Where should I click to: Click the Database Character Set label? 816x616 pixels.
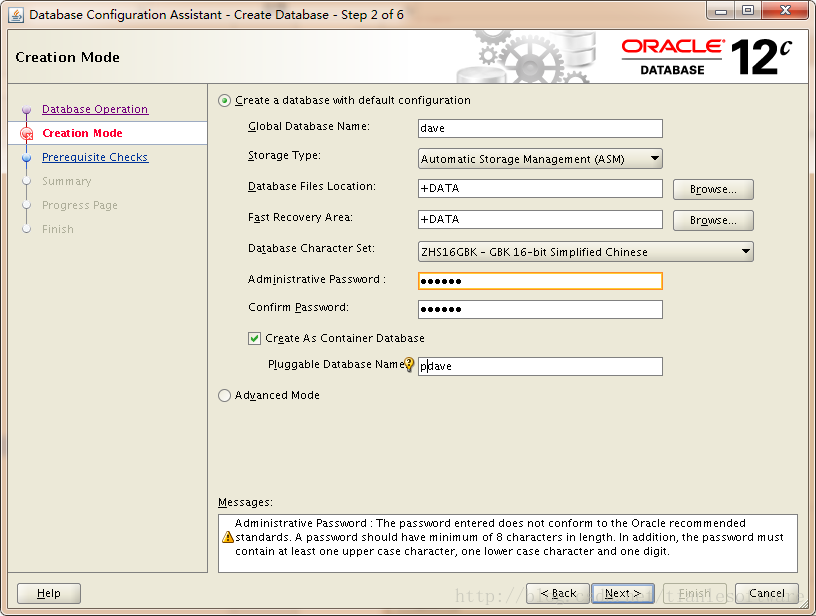click(x=311, y=249)
